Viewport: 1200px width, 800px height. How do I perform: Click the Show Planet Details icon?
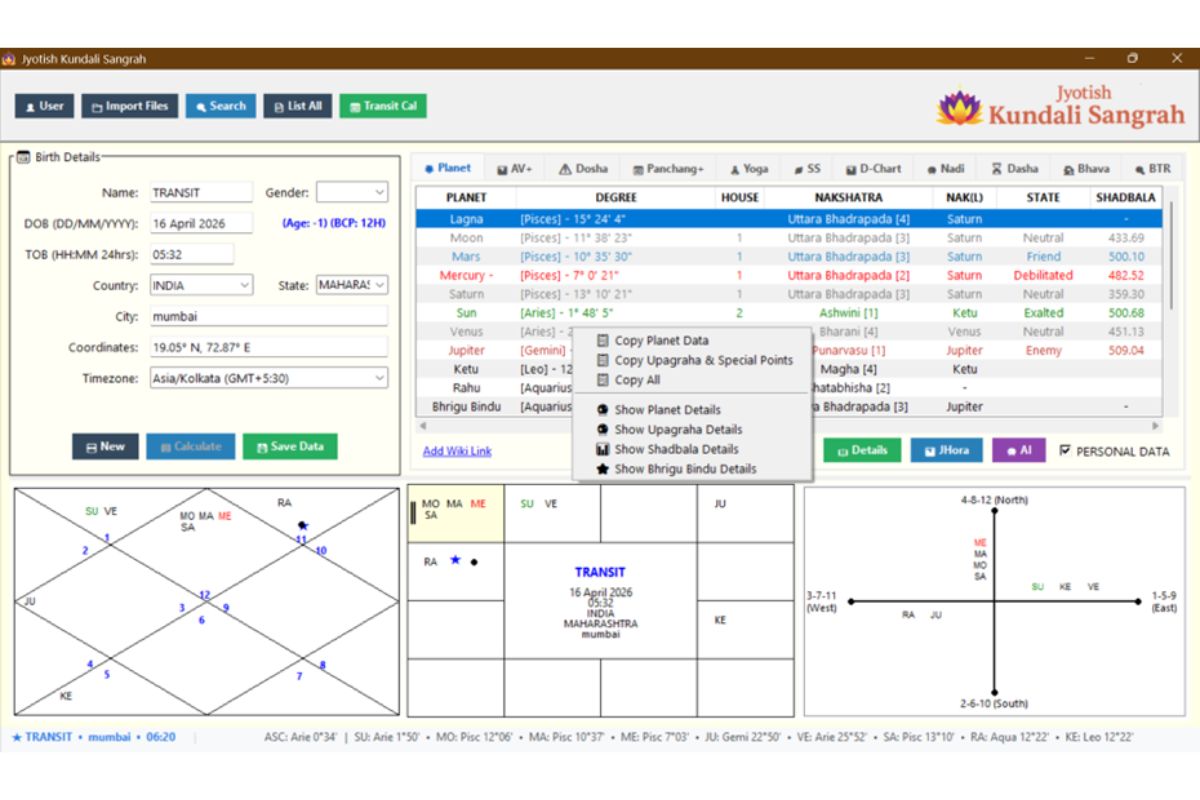pos(602,410)
